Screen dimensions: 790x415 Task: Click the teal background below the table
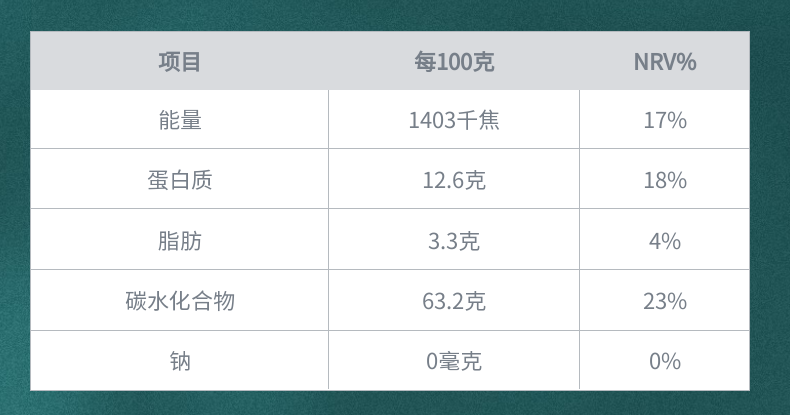point(395,403)
